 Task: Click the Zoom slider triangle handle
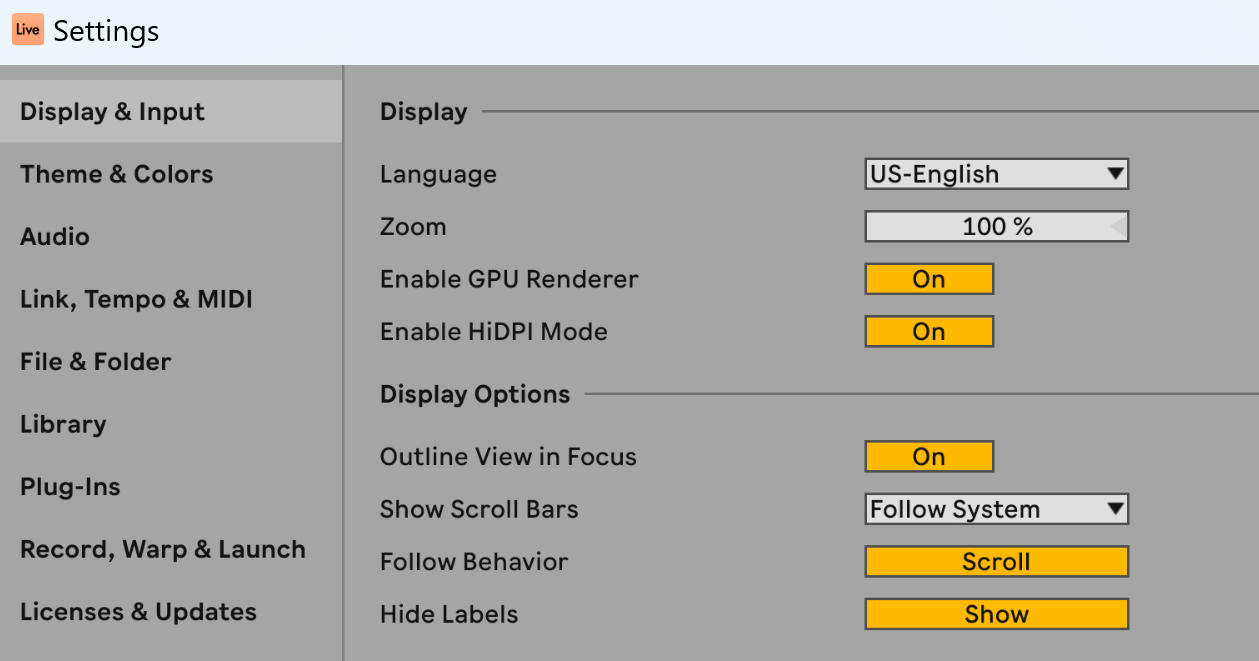(1117, 227)
